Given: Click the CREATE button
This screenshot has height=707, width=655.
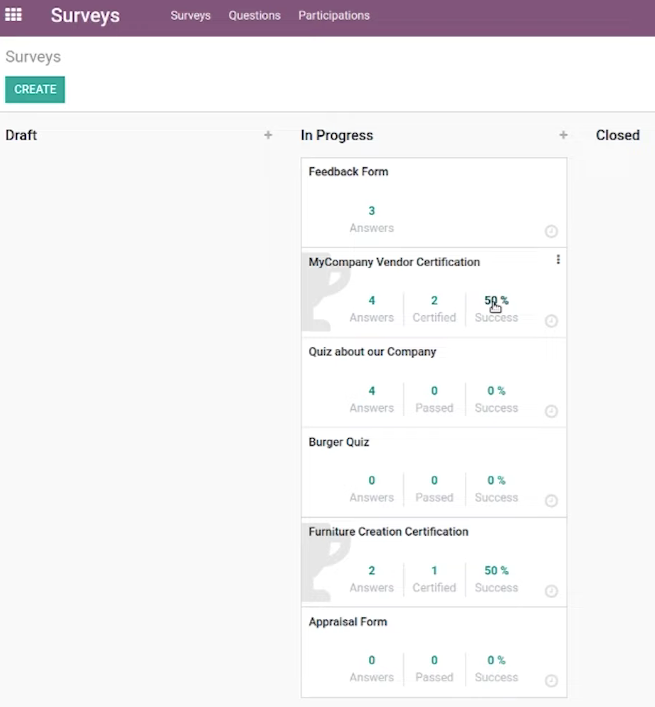Looking at the screenshot, I should [x=35, y=89].
